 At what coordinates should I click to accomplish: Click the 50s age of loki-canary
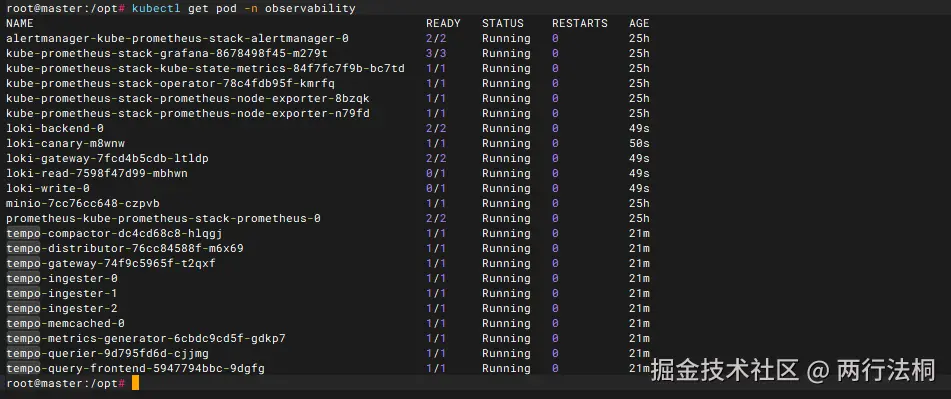639,143
